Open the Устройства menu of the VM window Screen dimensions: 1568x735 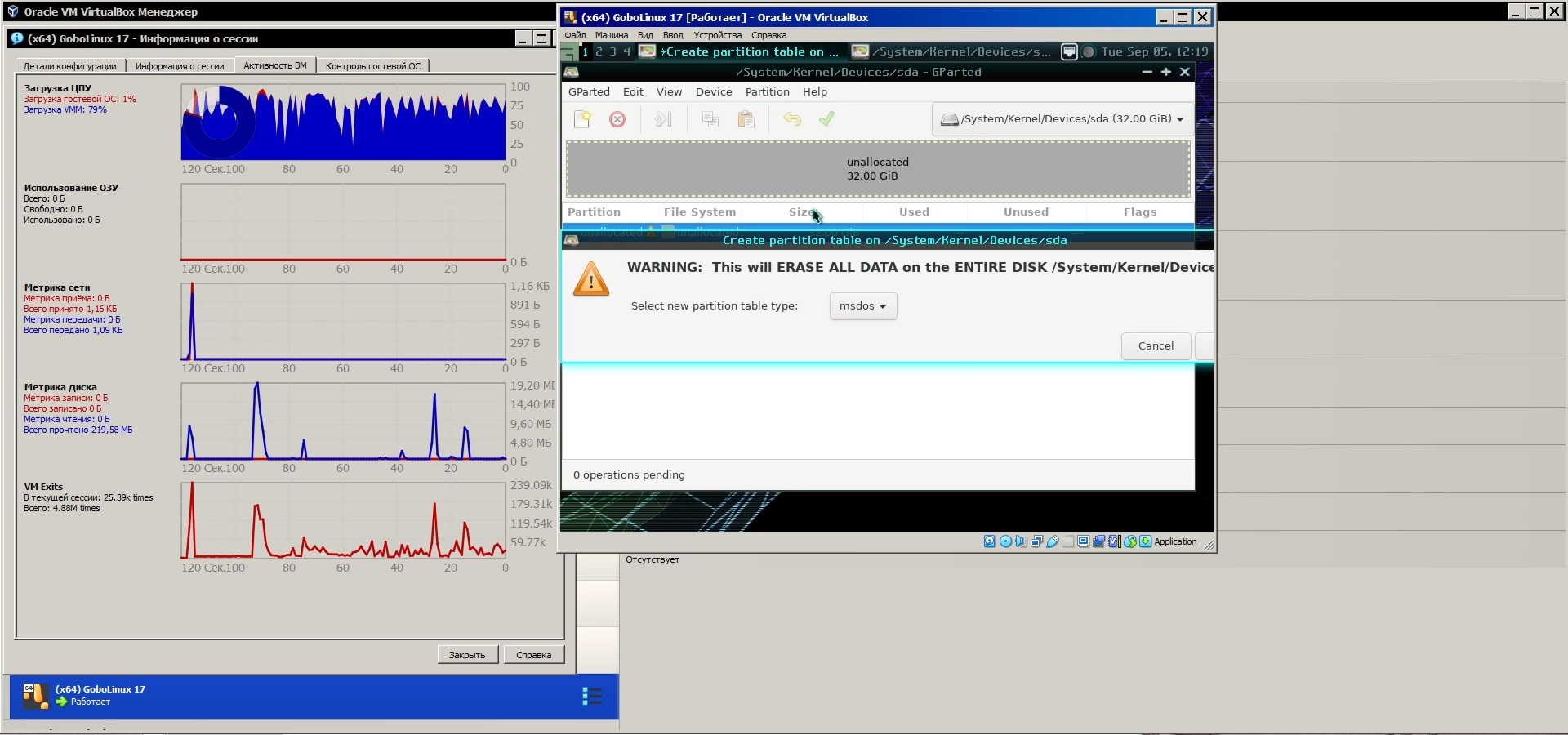pos(718,35)
